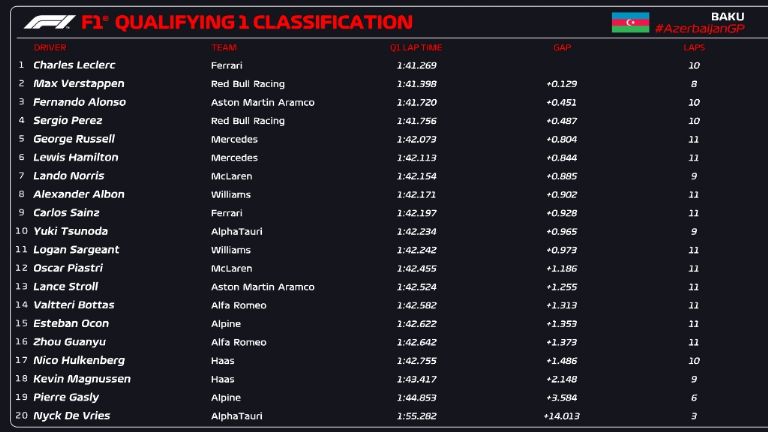Click the Aston Martin Aramco team for Stroll
768x432 pixels.
pos(262,287)
